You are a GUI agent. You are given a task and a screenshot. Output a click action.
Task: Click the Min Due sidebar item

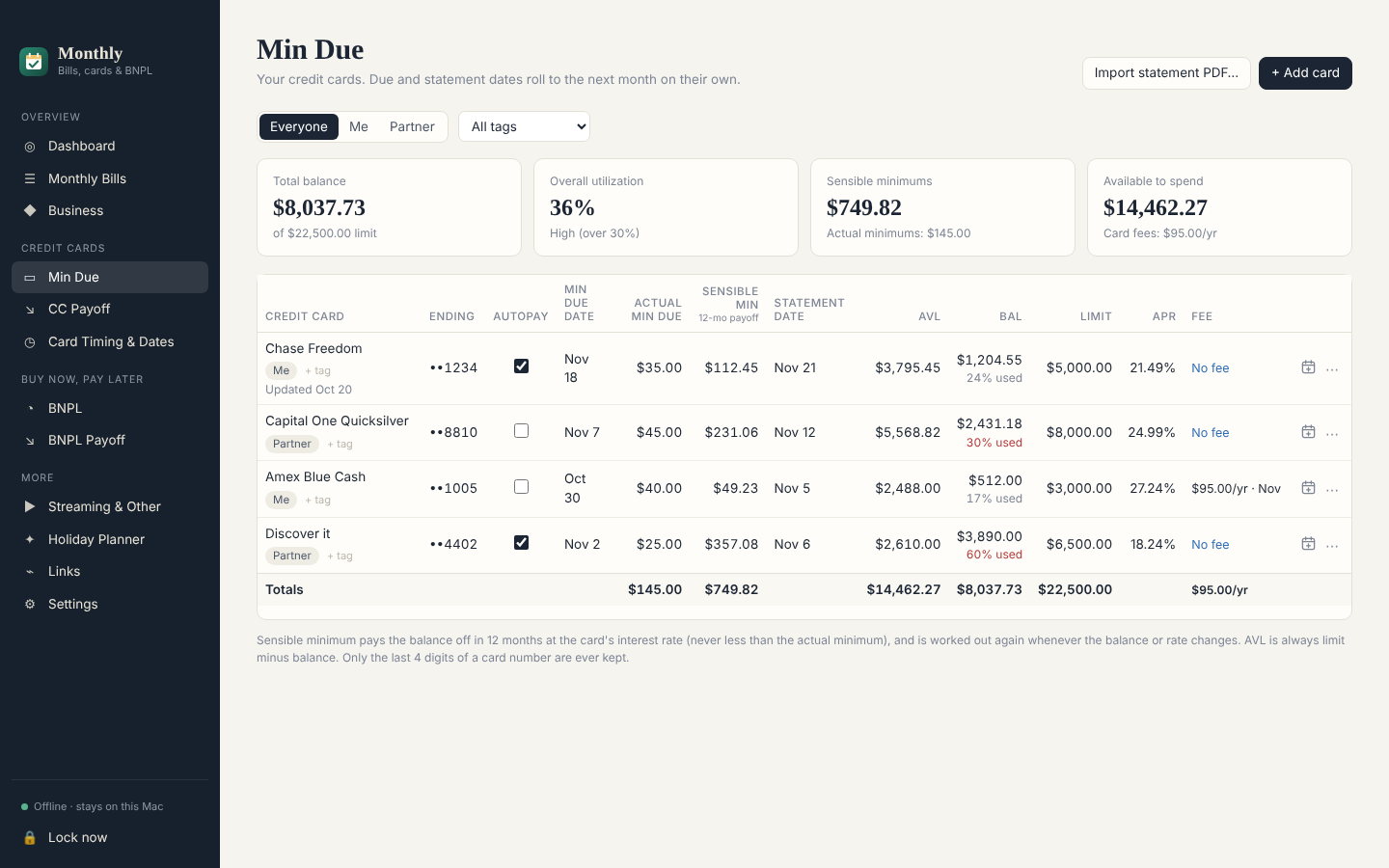pos(110,277)
